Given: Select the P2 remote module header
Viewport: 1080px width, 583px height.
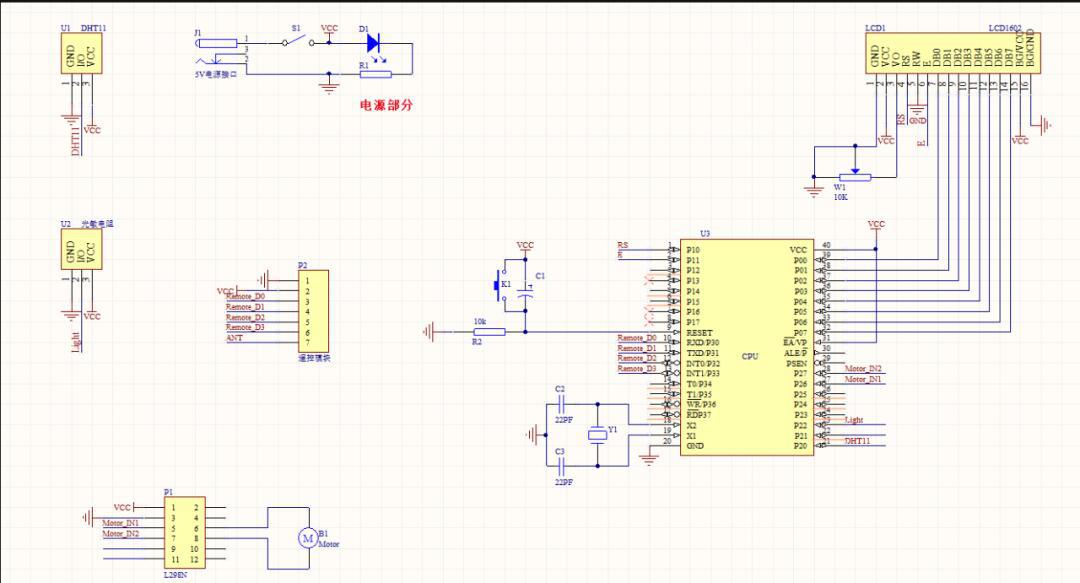Looking at the screenshot, I should [313, 311].
